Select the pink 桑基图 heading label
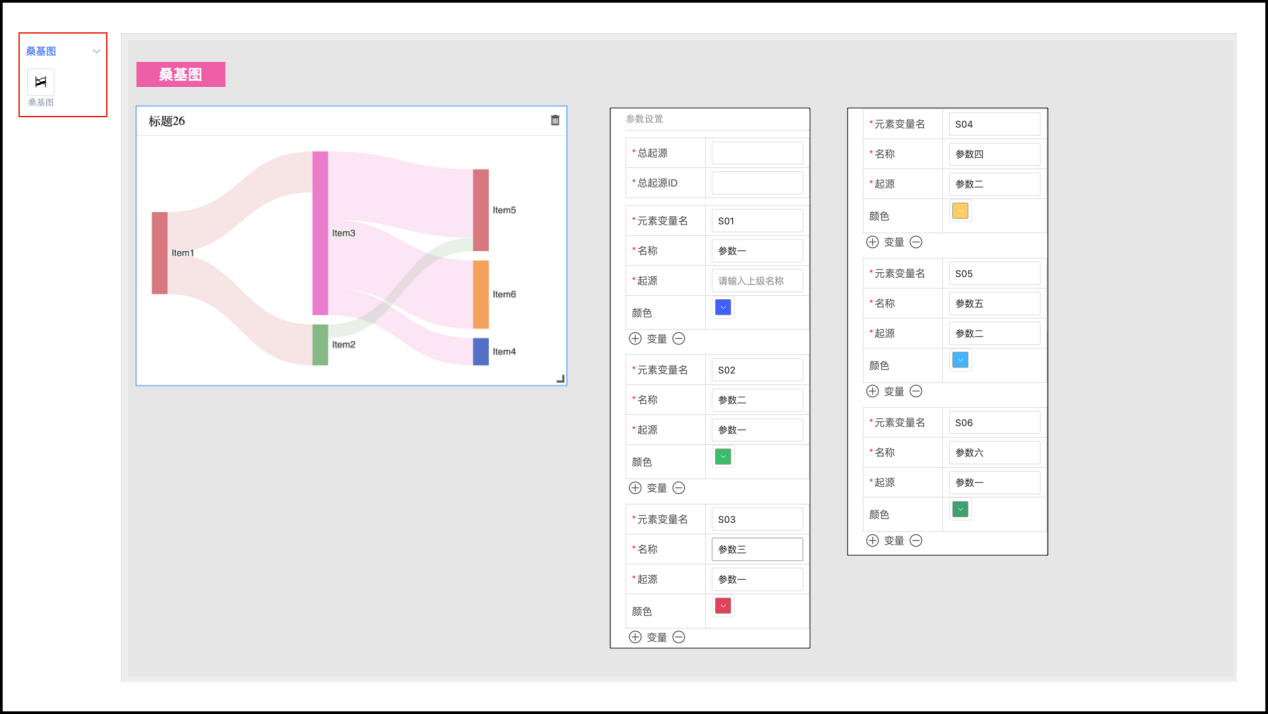This screenshot has width=1268, height=714. (181, 75)
